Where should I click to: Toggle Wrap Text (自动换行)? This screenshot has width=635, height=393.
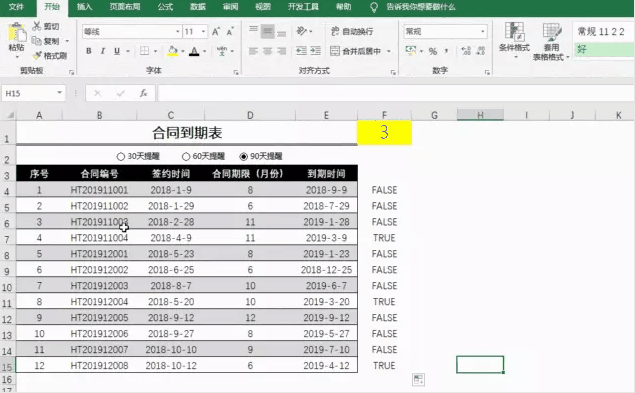(x=352, y=31)
